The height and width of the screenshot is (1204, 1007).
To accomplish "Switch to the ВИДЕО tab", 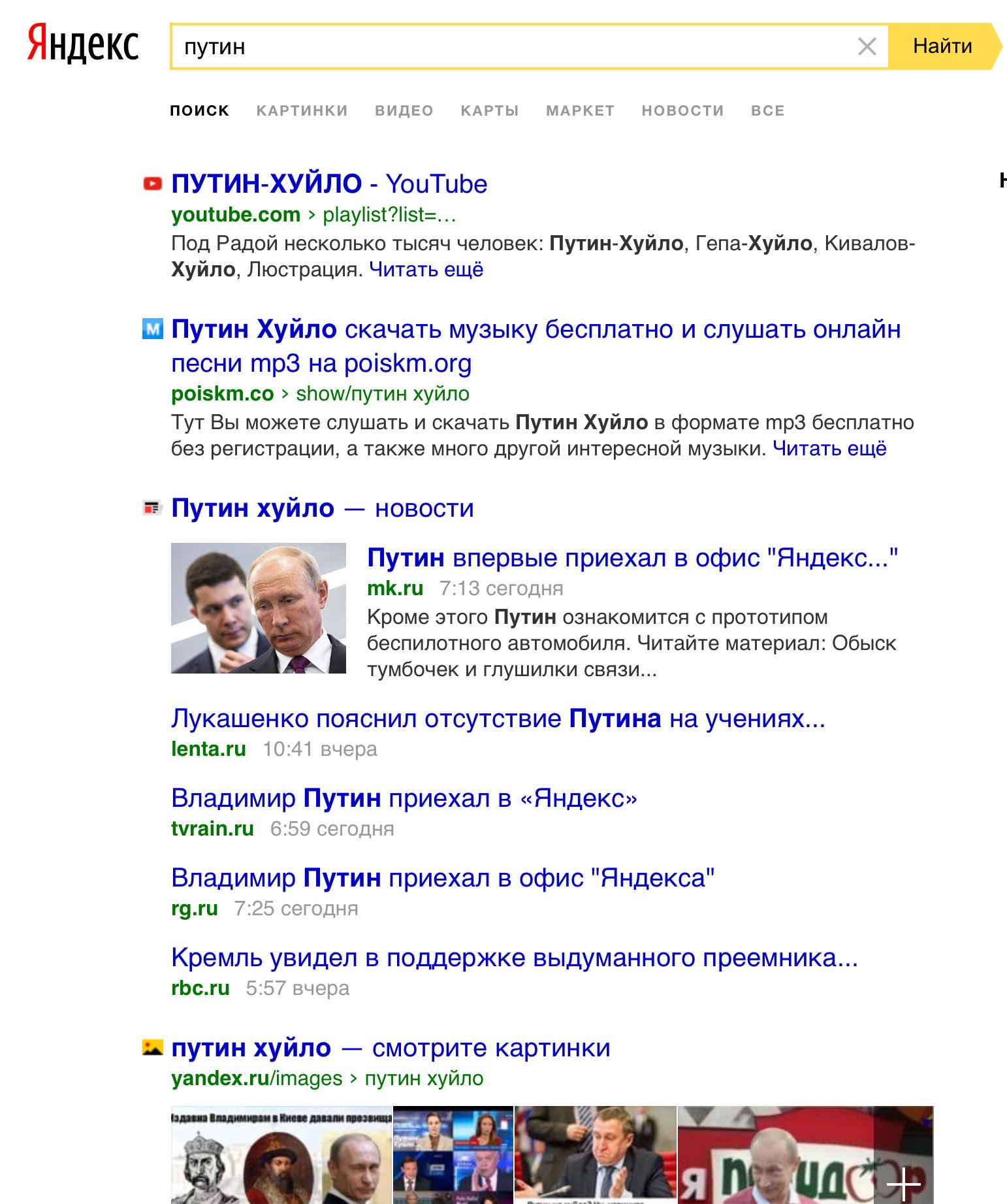I will tap(404, 110).
